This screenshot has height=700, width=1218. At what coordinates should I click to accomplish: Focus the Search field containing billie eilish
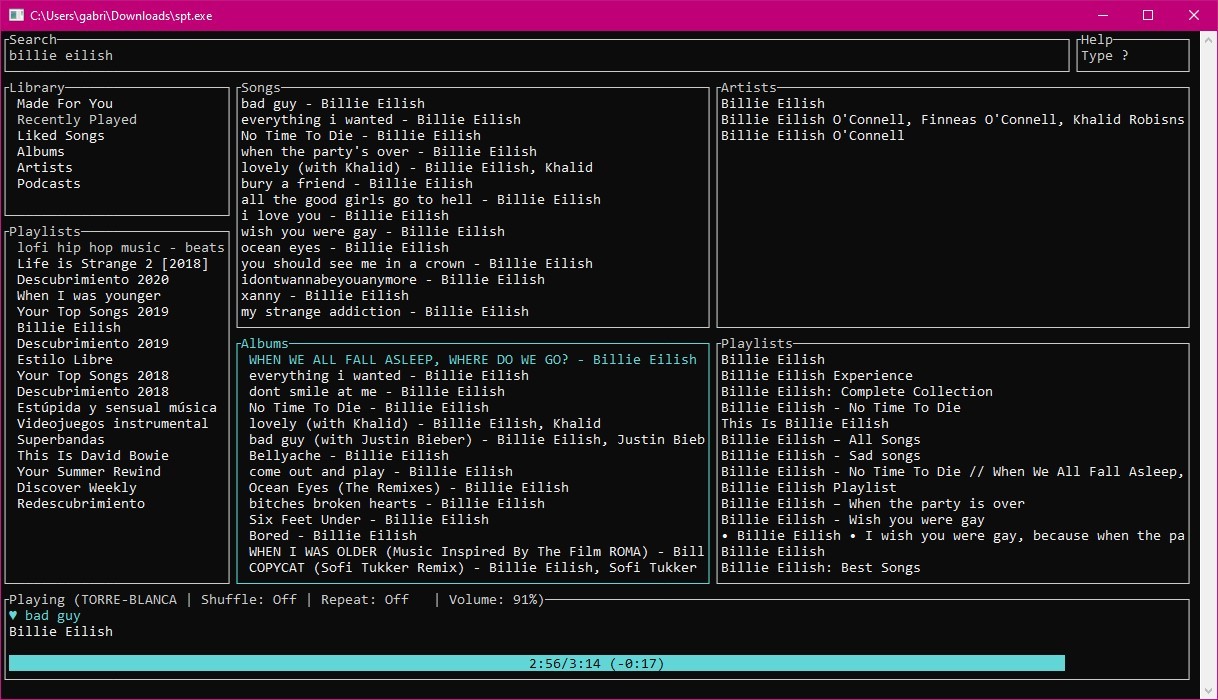pyautogui.click(x=537, y=56)
